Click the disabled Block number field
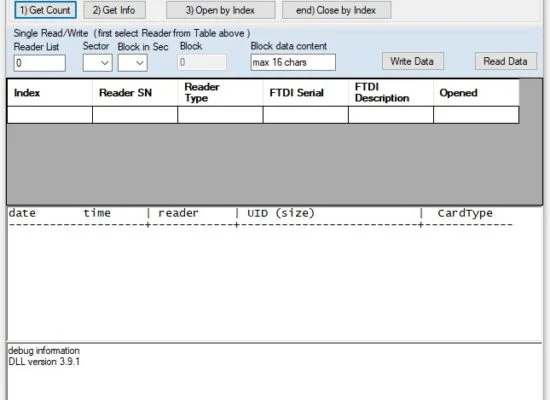This screenshot has height=400, width=550. click(202, 62)
